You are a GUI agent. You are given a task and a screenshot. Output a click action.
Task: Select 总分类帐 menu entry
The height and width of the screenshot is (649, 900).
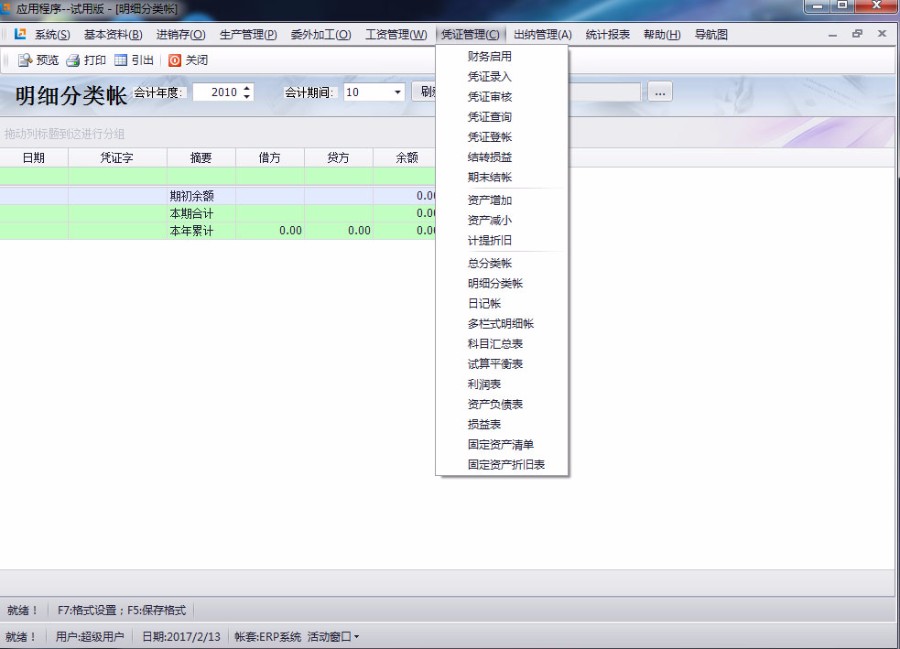point(502,263)
